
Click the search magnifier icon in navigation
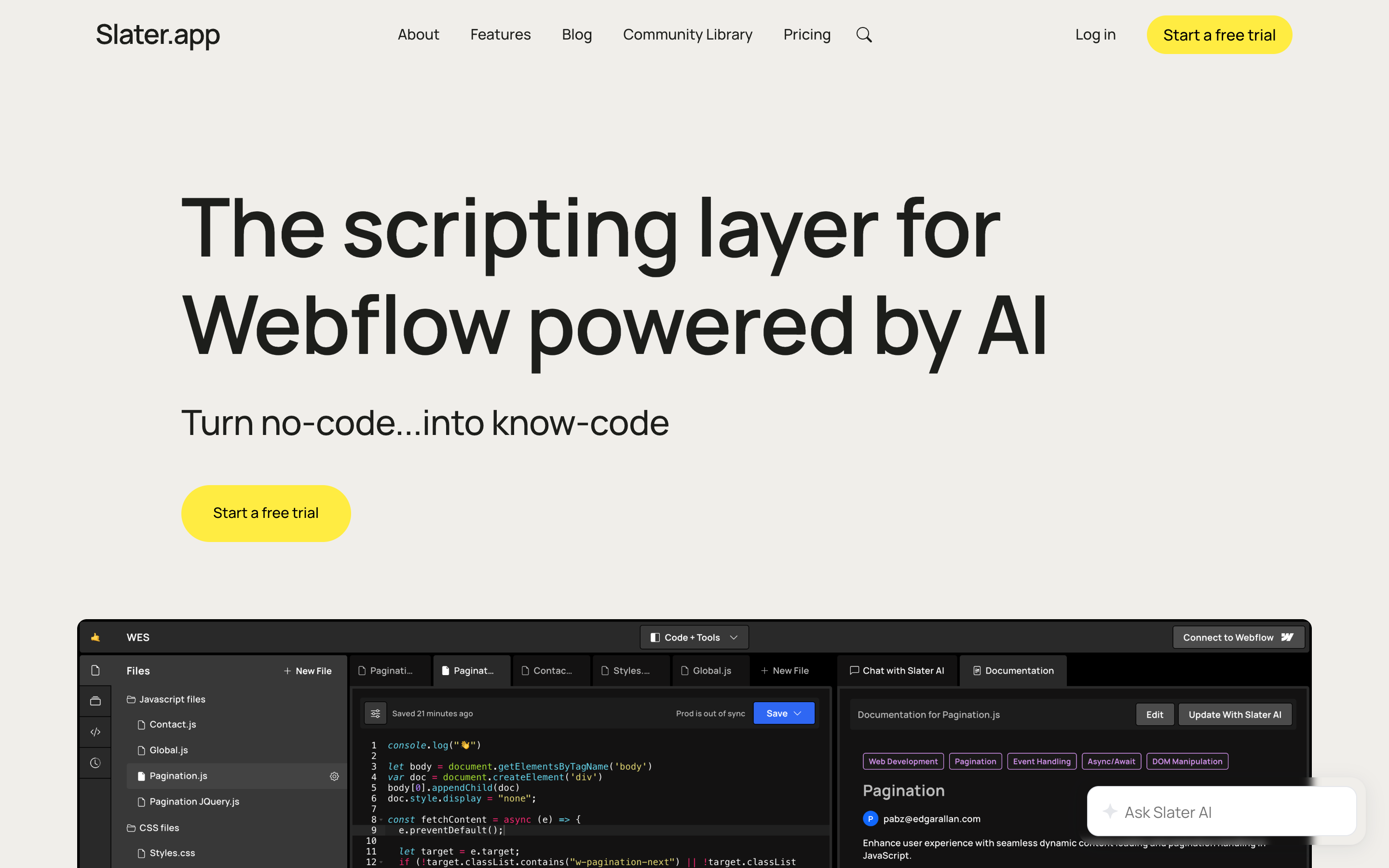point(864,35)
